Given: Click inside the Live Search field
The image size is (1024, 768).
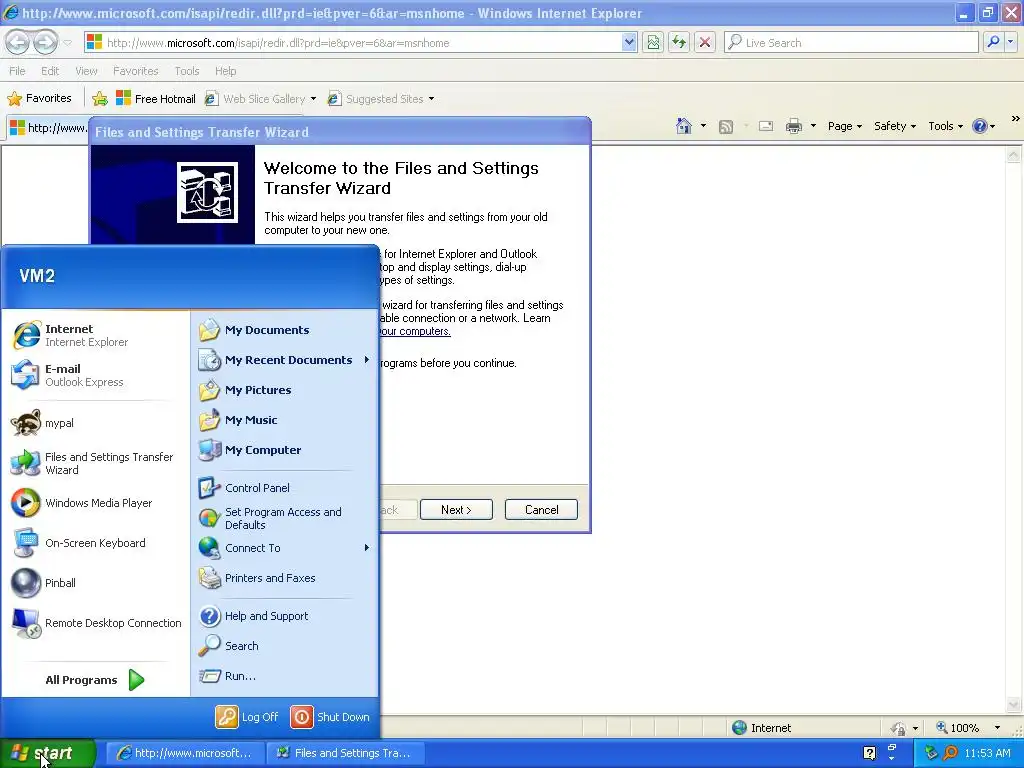Looking at the screenshot, I should point(852,42).
